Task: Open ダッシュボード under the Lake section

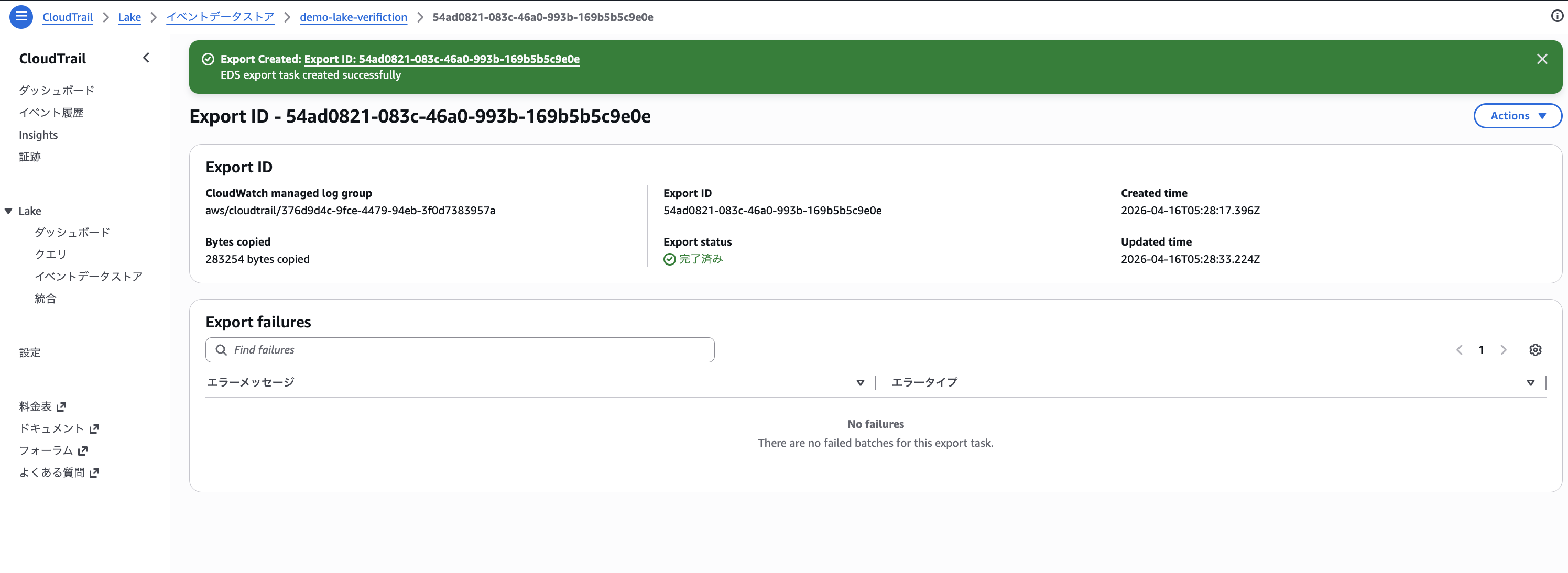Action: [x=72, y=233]
